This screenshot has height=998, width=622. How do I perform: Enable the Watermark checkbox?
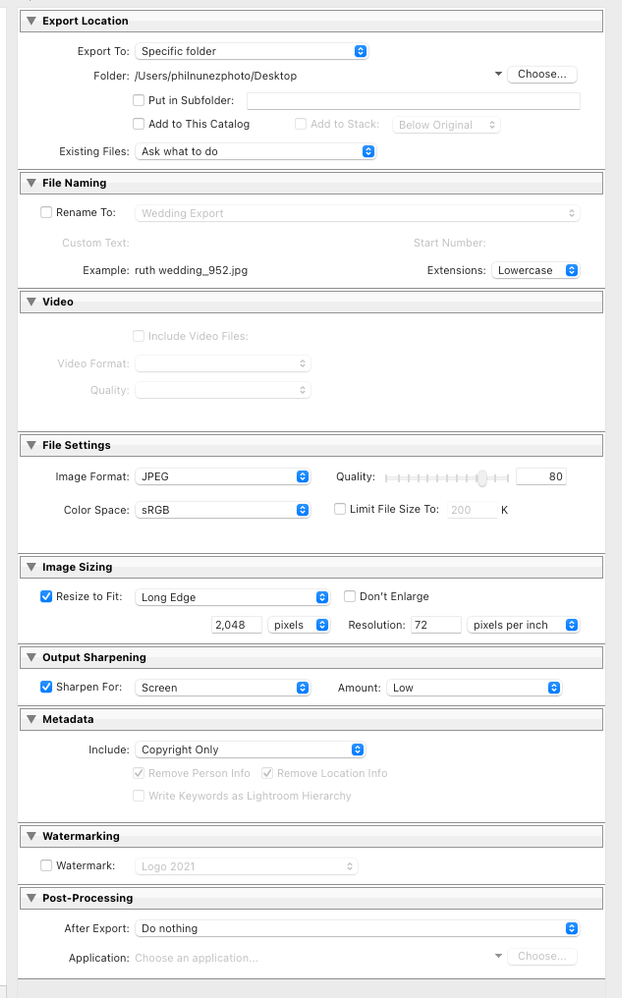[46, 866]
